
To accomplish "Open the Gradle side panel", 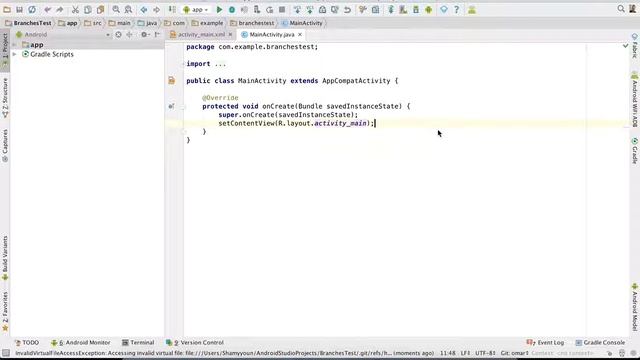I will (x=635, y=151).
